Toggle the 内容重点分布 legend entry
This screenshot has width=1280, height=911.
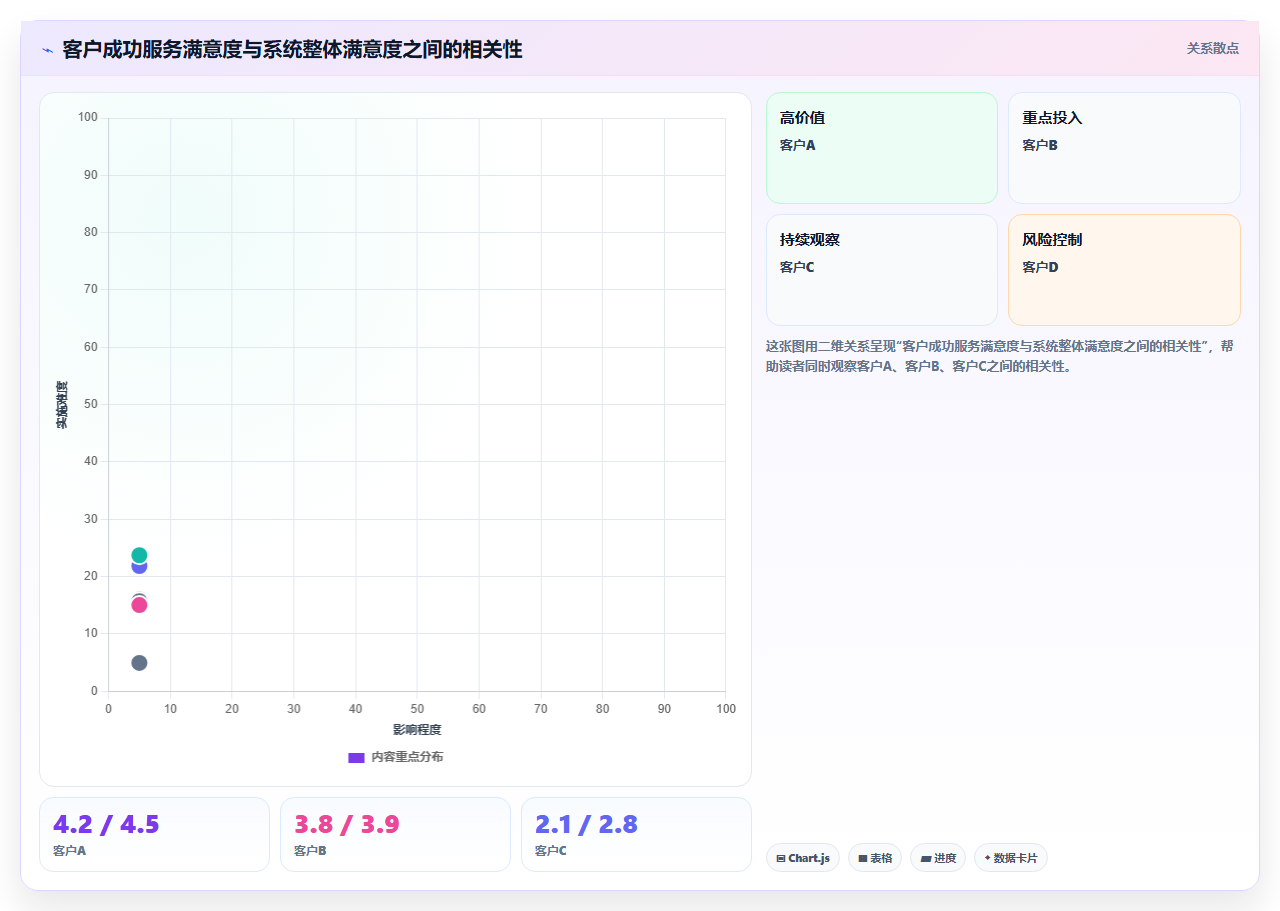point(396,757)
